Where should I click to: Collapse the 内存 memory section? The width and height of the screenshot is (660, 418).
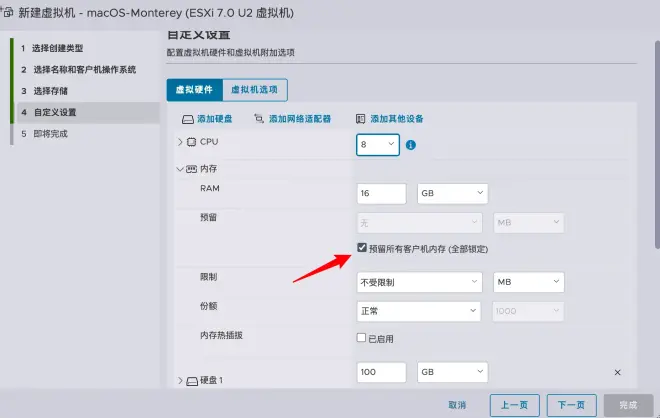coord(180,169)
